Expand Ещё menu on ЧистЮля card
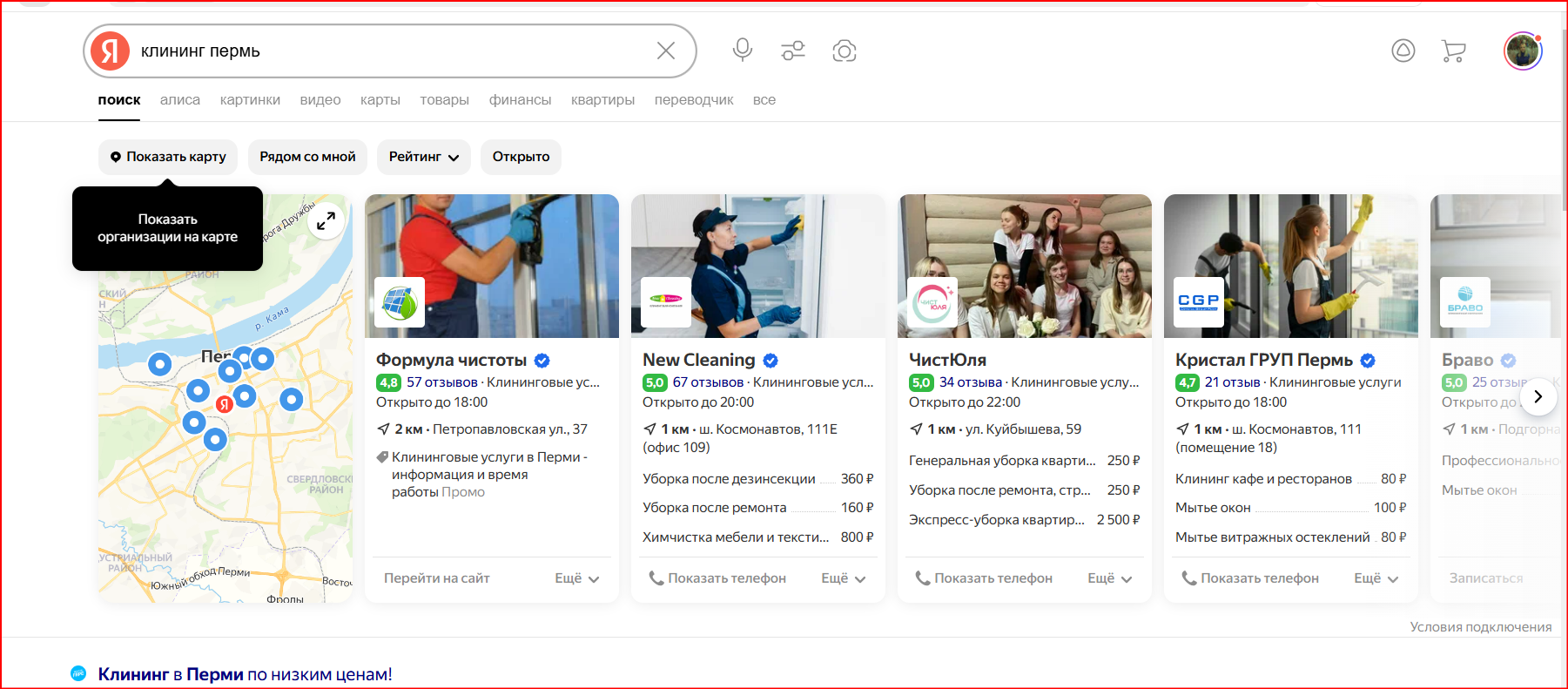The image size is (1568, 689). 1110,578
